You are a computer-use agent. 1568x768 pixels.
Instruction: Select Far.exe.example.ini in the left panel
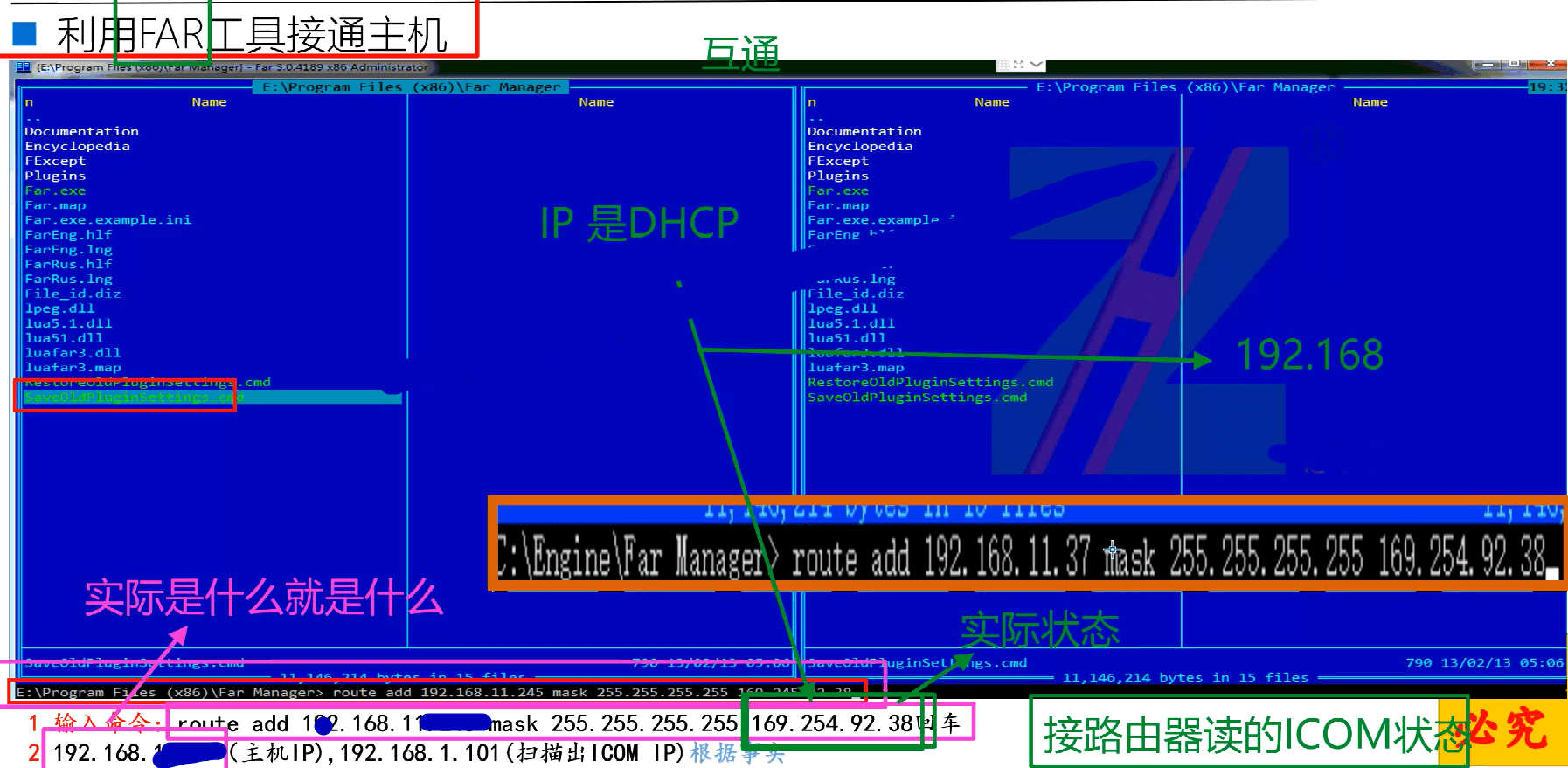pyautogui.click(x=108, y=220)
